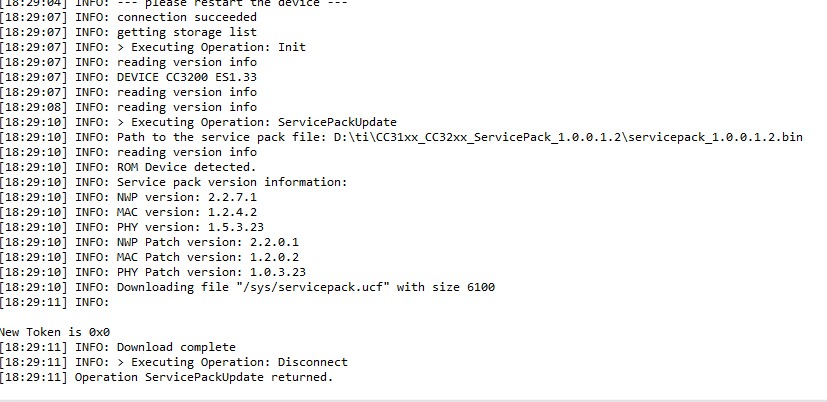This screenshot has width=827, height=402.
Task: Select the 'DEVICE CC3200 ES1.33' log line
Action: (x=186, y=77)
